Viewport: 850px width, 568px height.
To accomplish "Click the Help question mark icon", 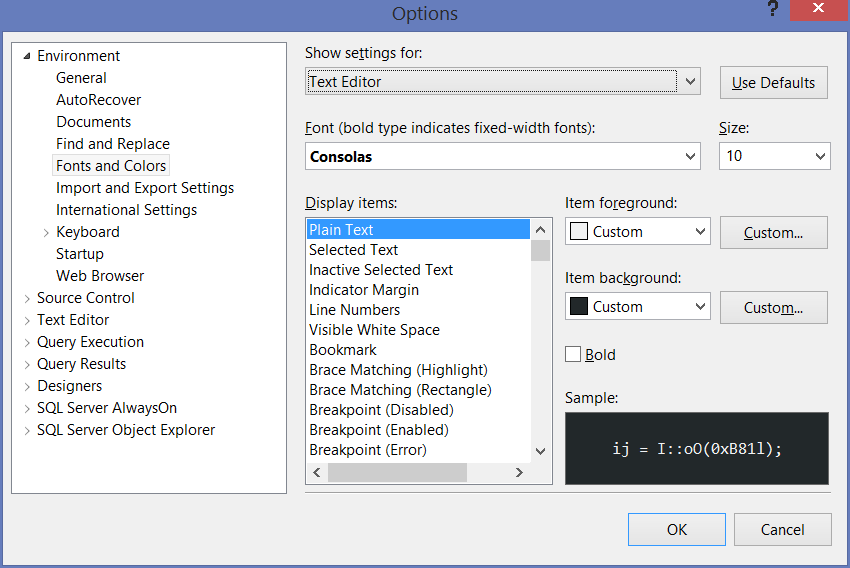I will 772,10.
